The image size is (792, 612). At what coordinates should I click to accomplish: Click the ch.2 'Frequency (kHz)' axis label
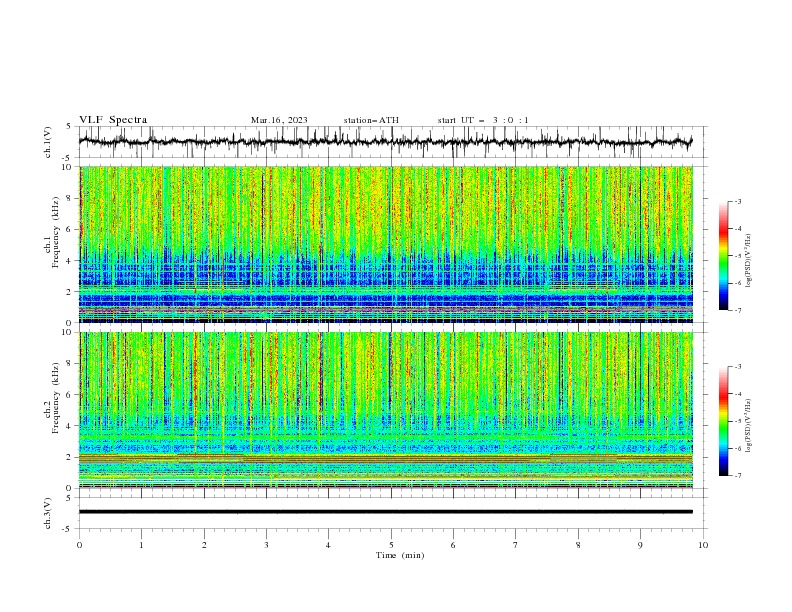click(x=55, y=397)
